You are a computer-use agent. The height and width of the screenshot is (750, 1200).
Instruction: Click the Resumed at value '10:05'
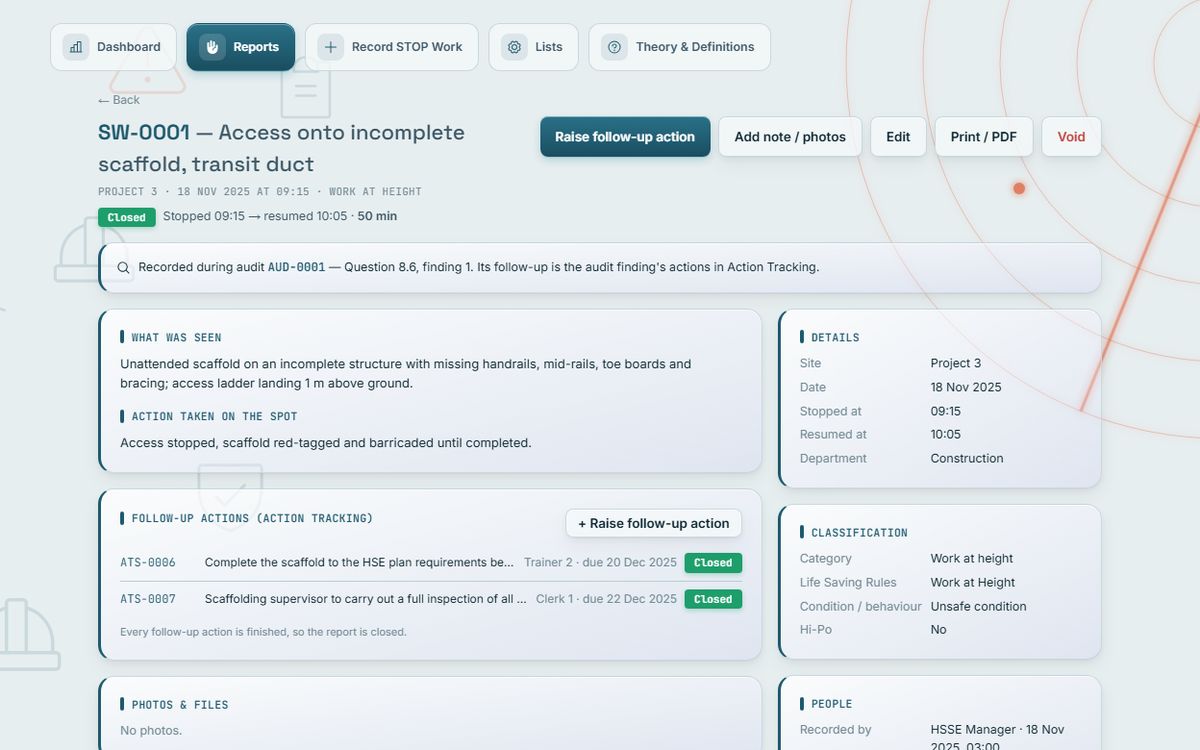point(946,434)
